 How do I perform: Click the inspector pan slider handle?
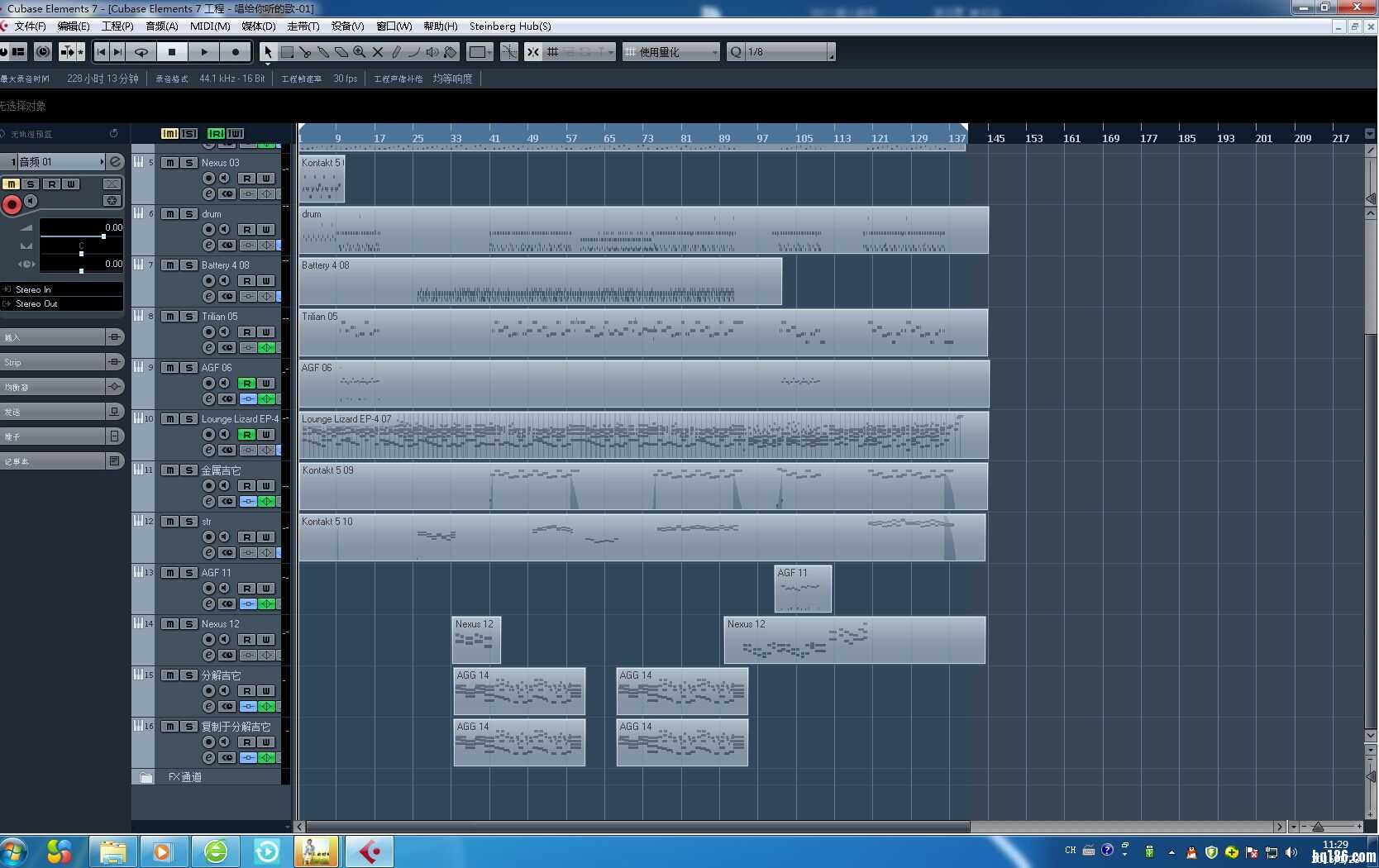[81, 254]
